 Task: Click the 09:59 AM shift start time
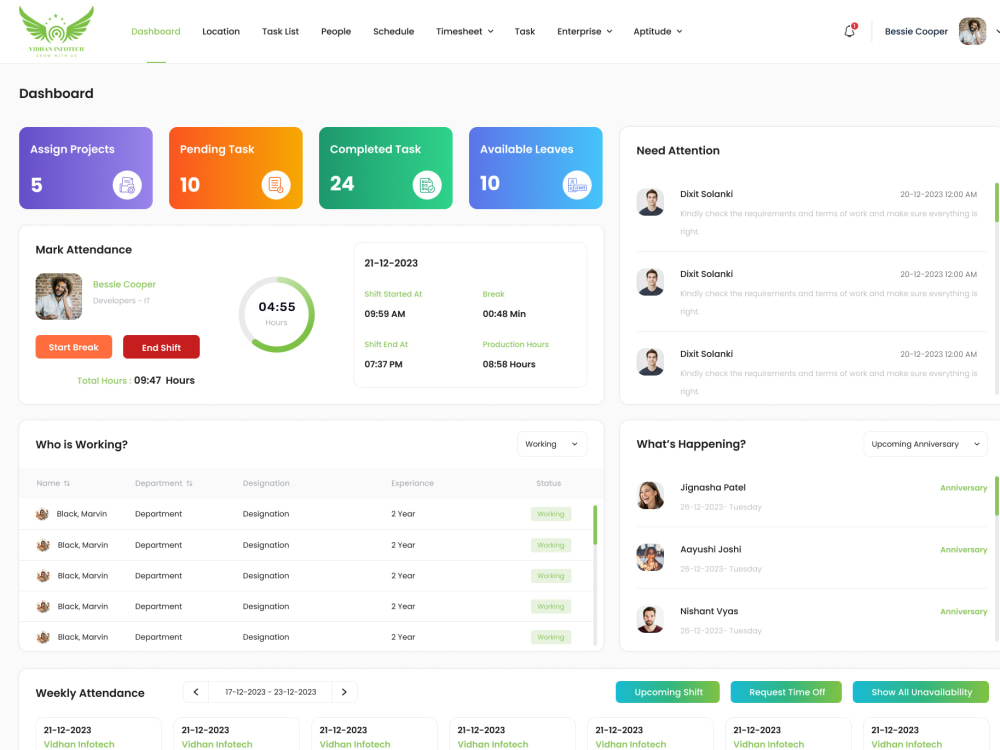coord(385,314)
